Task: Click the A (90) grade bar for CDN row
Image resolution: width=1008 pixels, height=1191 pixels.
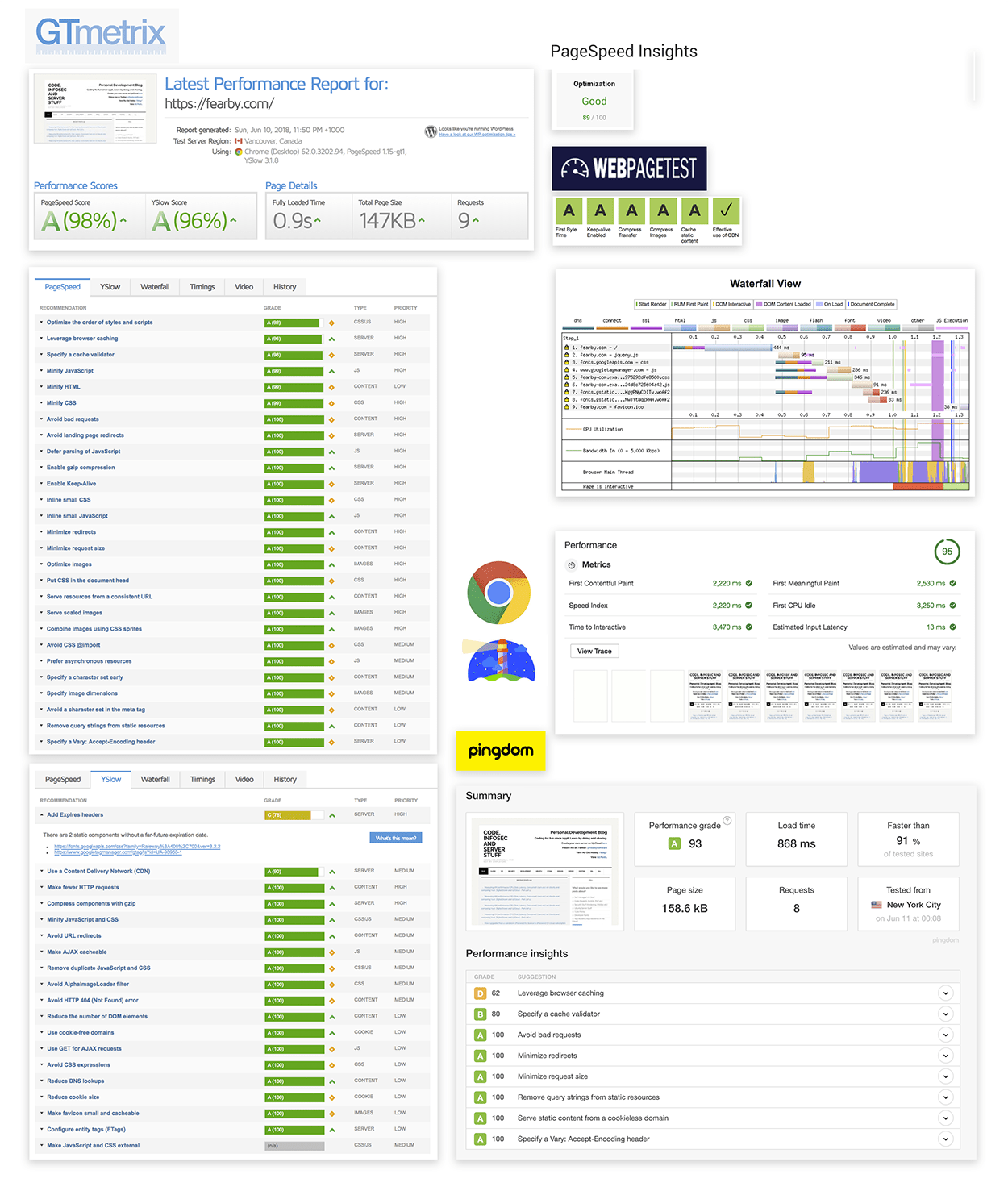Action: click(294, 872)
